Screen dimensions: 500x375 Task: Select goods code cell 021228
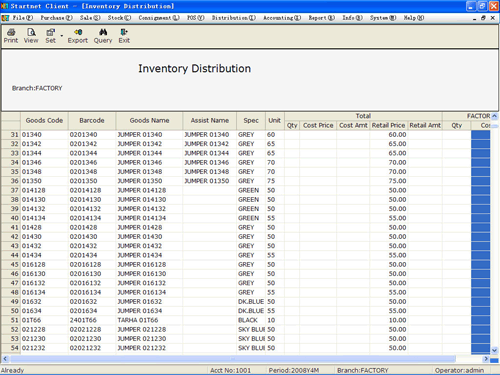44,330
